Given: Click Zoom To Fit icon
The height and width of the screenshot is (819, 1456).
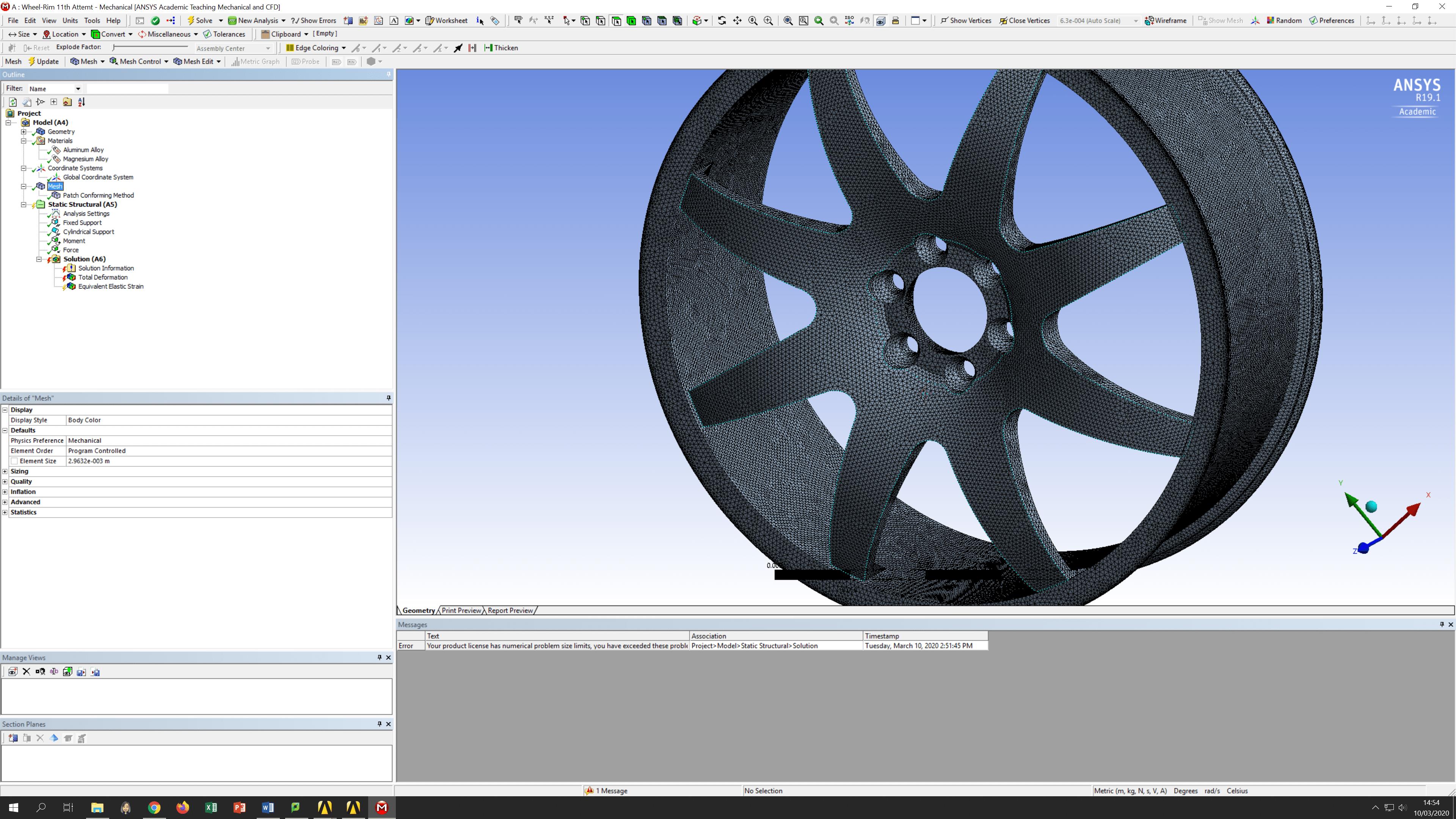Looking at the screenshot, I should [788, 20].
